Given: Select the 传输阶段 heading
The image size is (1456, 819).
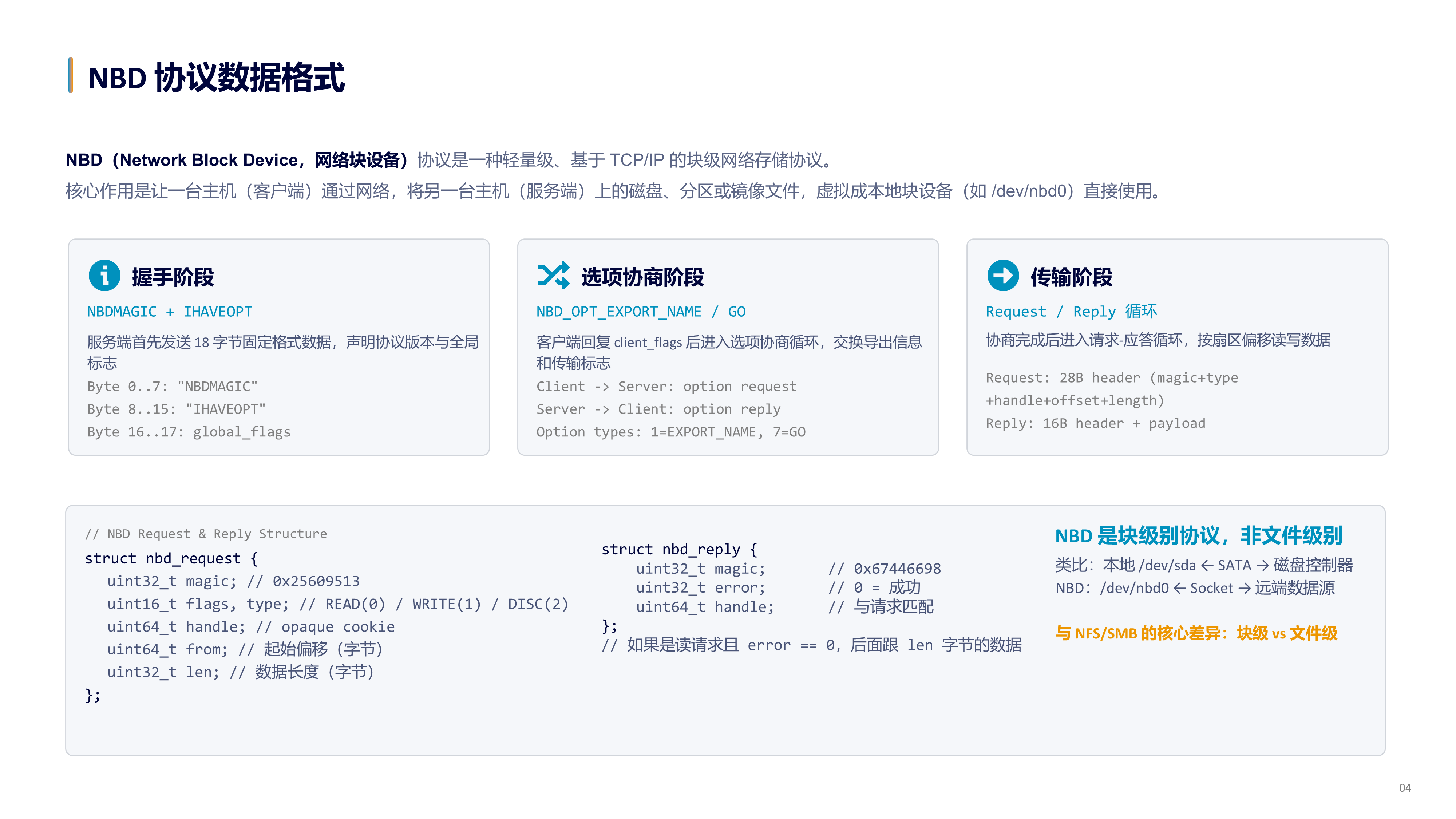Looking at the screenshot, I should coord(1071,277).
